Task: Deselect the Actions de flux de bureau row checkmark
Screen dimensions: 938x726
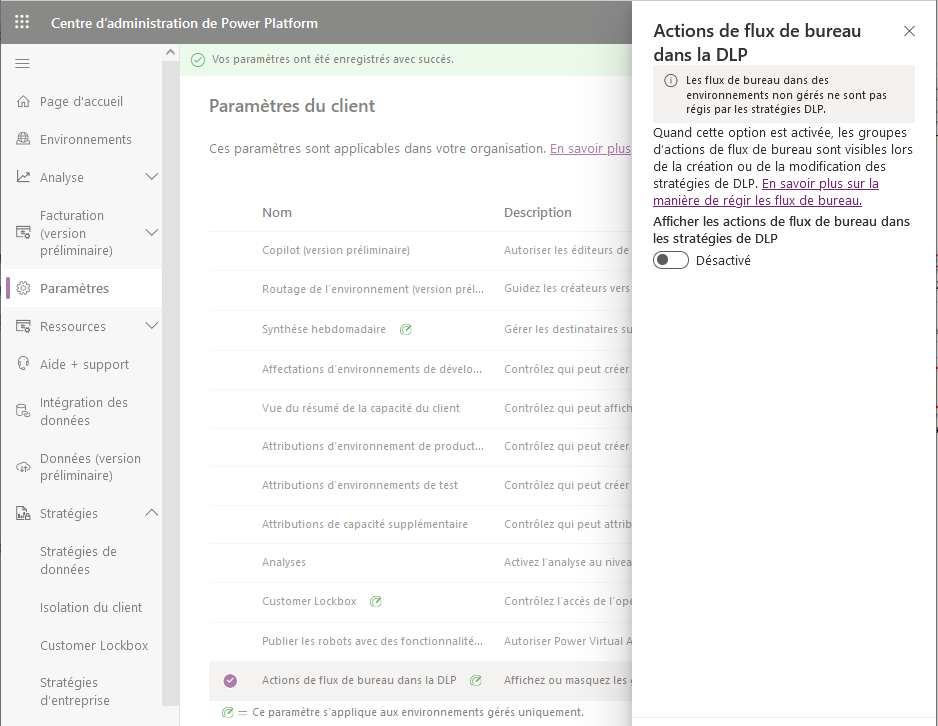Action: 230,681
